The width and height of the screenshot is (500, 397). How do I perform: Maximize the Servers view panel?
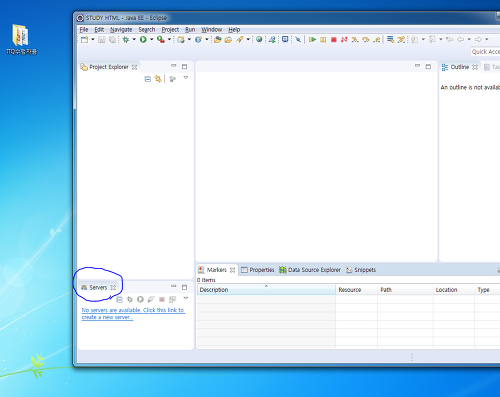point(184,287)
